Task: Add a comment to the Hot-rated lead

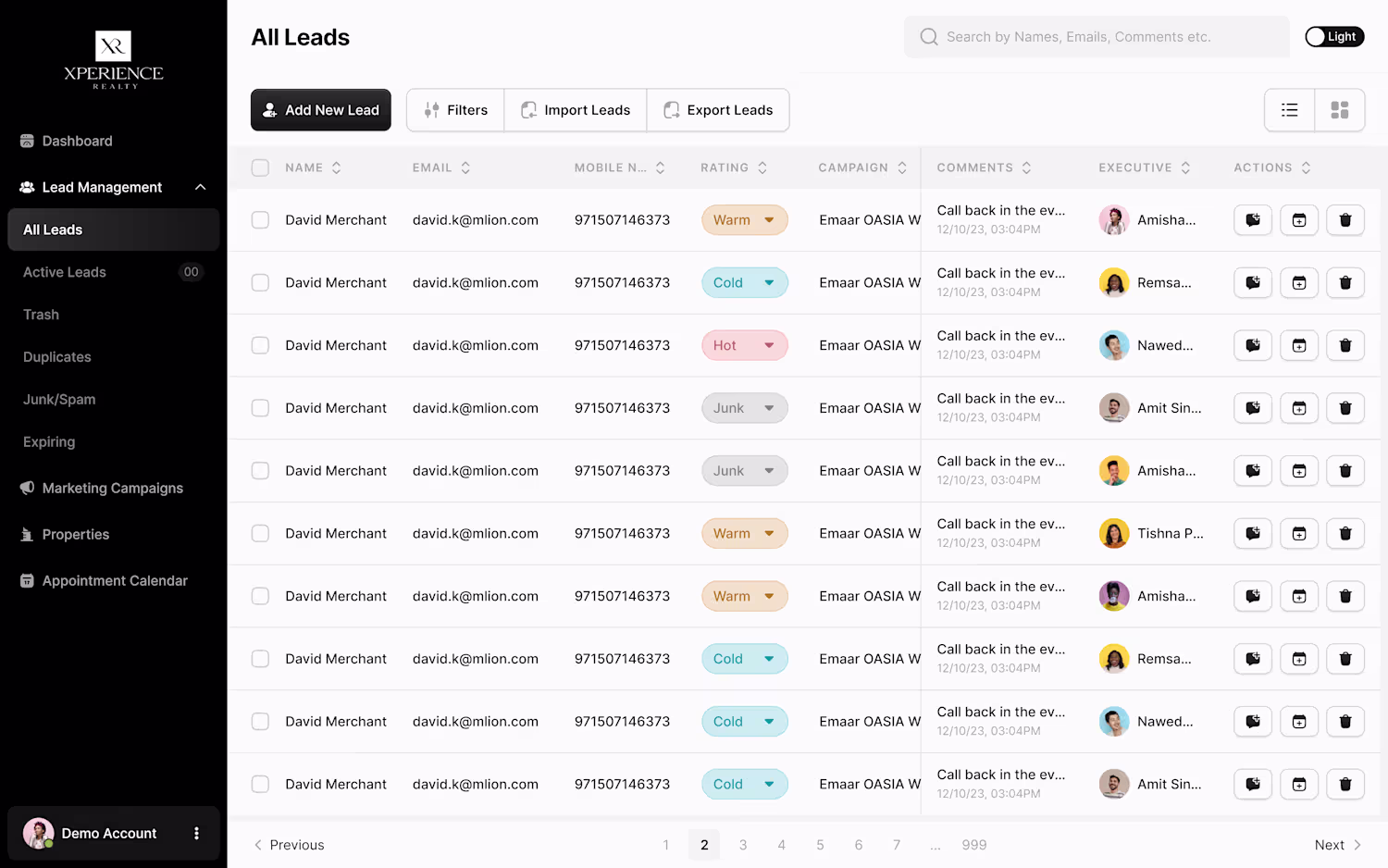Action: (x=1253, y=345)
